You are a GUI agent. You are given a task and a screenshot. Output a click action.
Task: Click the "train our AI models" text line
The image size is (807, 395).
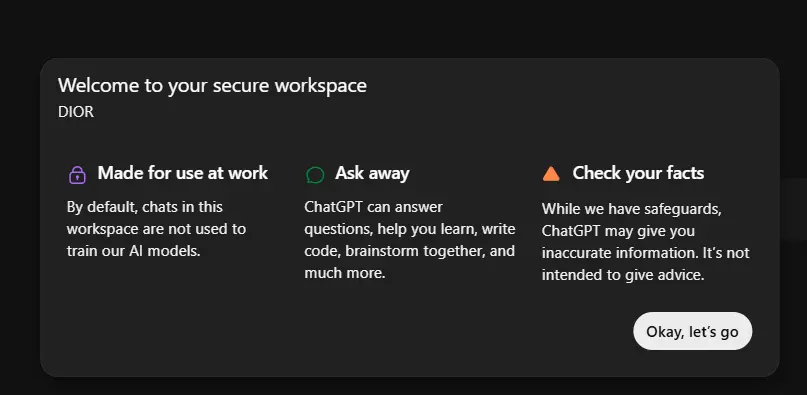pos(133,251)
